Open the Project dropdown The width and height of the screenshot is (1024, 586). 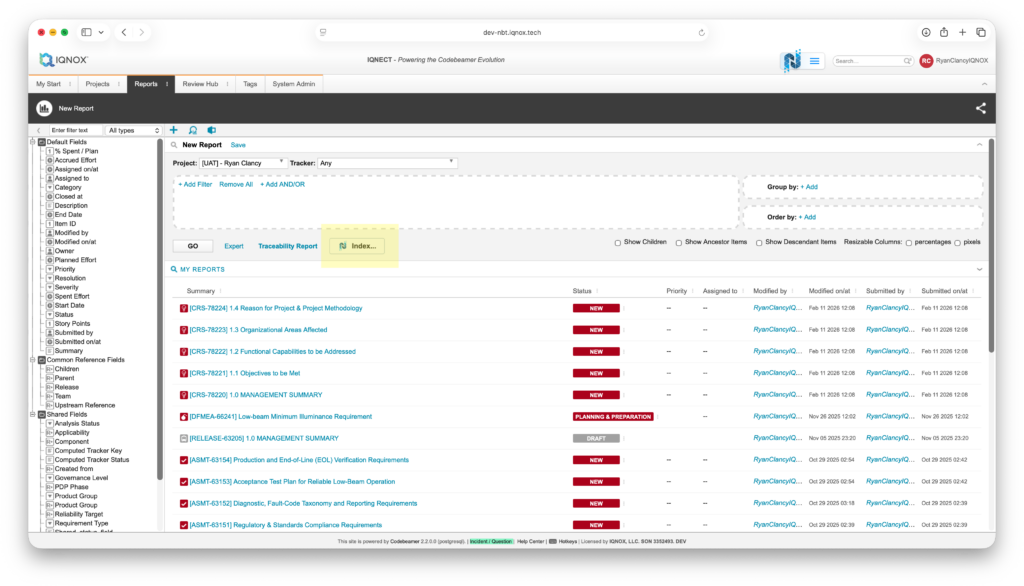pos(242,162)
